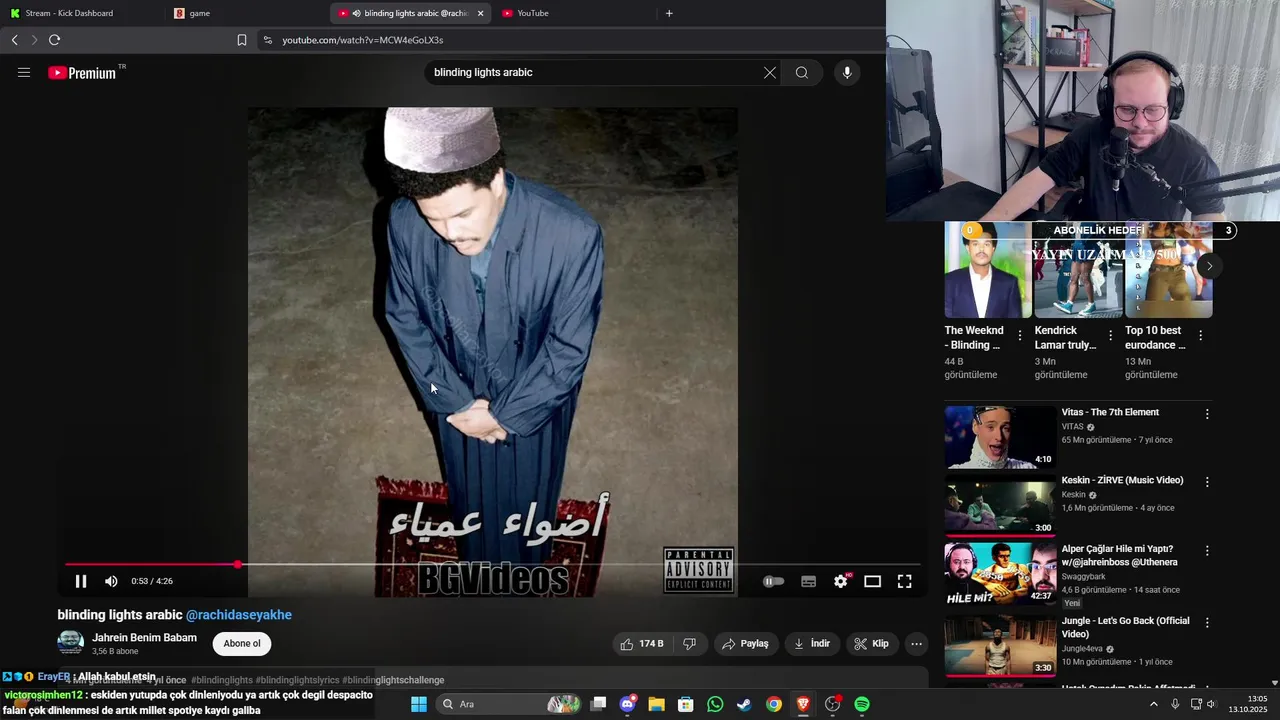Open options for Vitas The 7th Element
This screenshot has width=1280, height=720.
(1207, 414)
